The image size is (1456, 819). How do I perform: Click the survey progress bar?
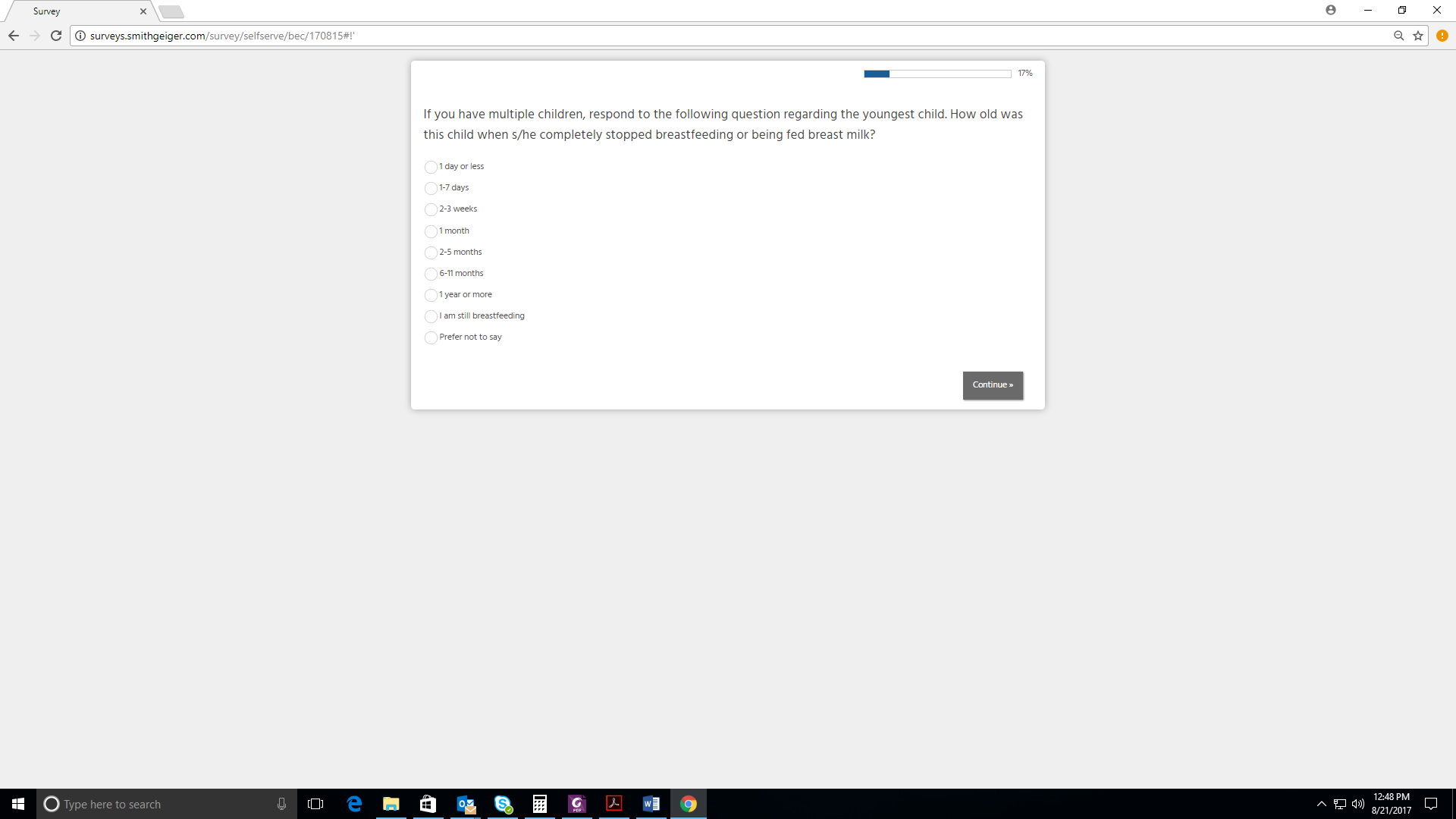937,74
